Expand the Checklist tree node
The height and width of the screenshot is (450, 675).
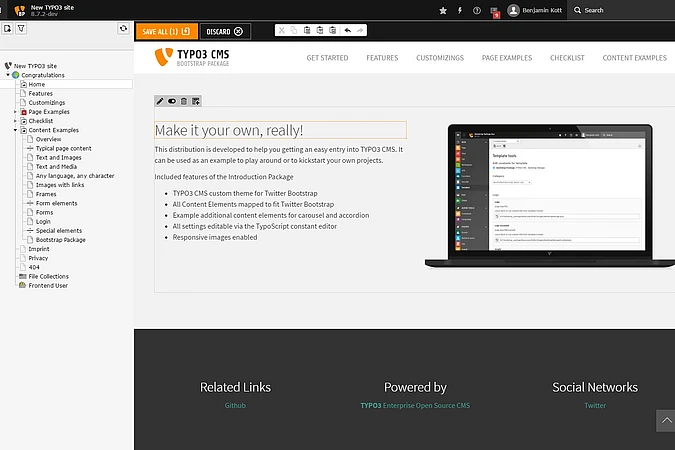point(15,121)
